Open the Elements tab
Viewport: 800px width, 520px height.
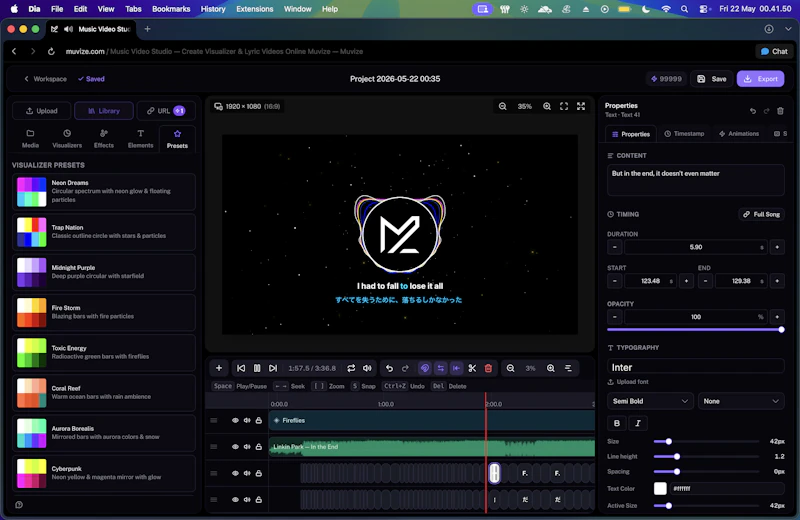pos(140,138)
